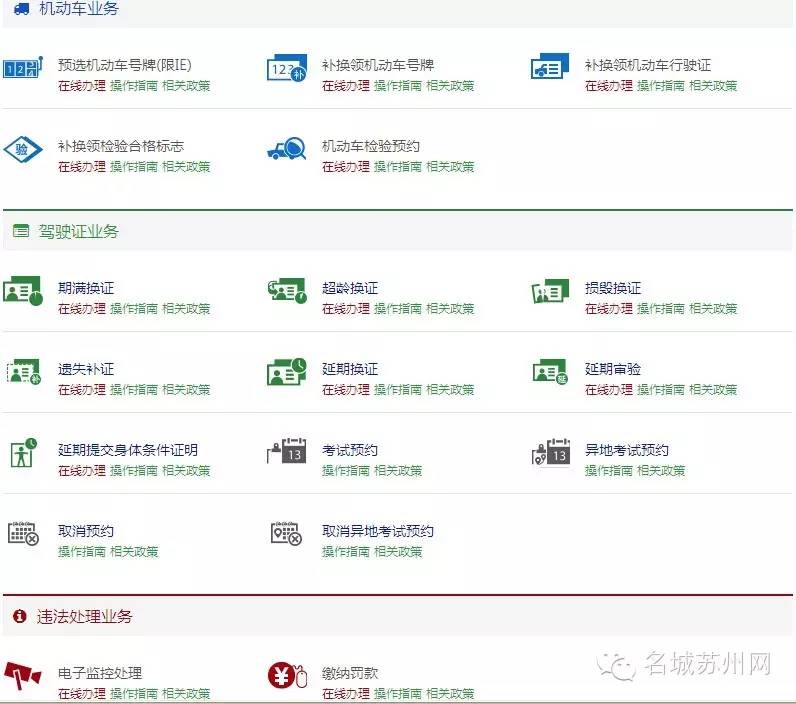
Task: Click the 异地考试预约 calendar icon
Action: tap(551, 452)
